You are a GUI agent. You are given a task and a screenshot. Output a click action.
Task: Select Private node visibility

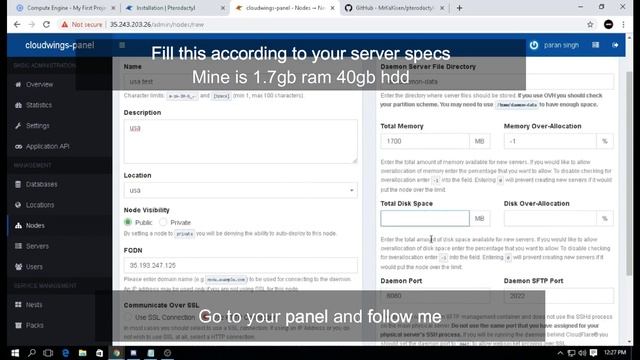(163, 222)
